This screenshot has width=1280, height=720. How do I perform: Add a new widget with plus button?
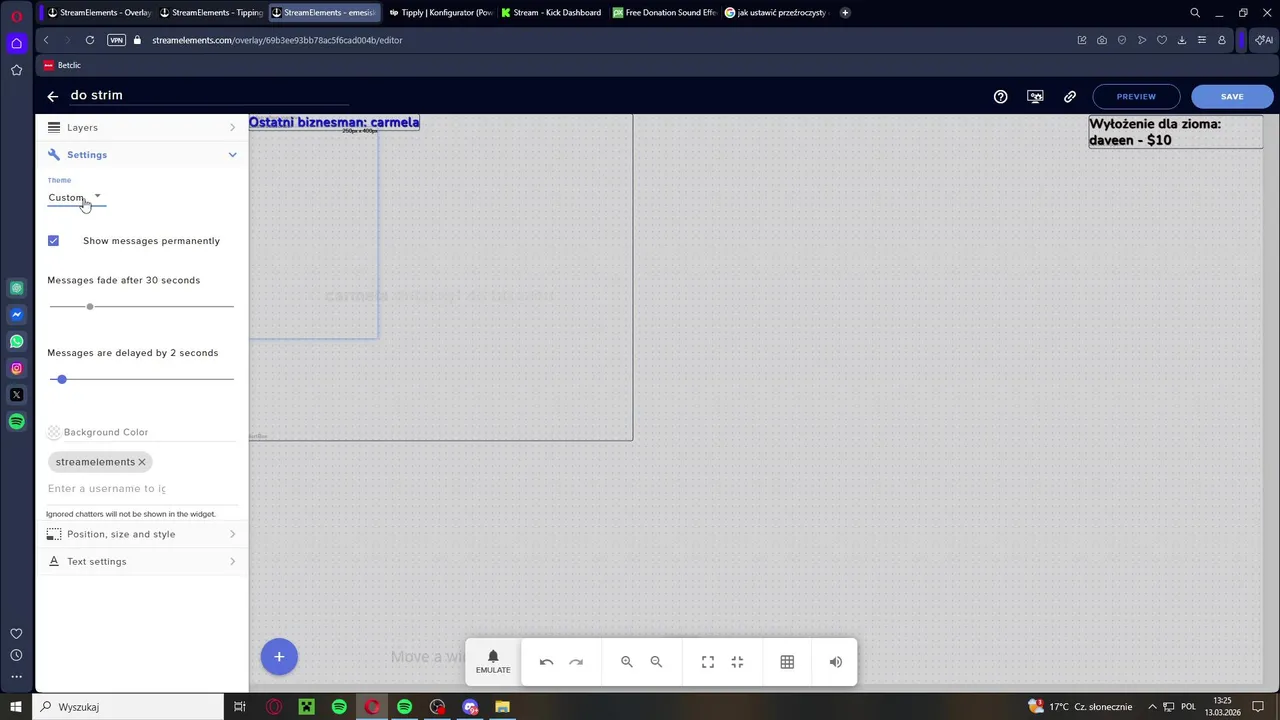click(279, 657)
